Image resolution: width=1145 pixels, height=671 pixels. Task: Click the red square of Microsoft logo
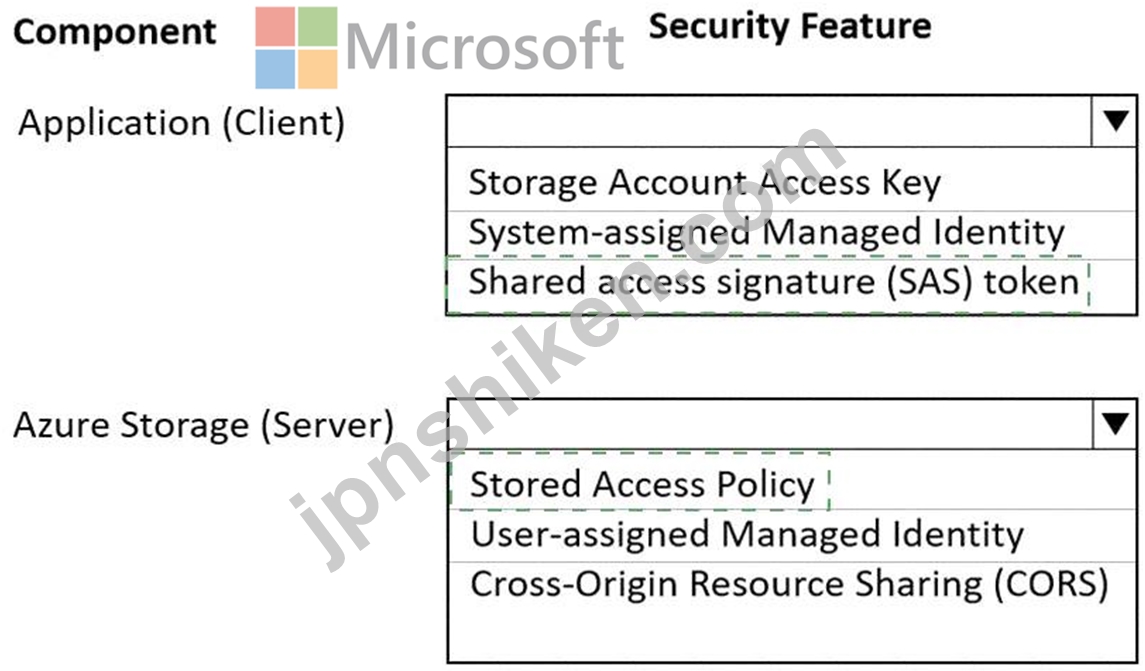(275, 26)
